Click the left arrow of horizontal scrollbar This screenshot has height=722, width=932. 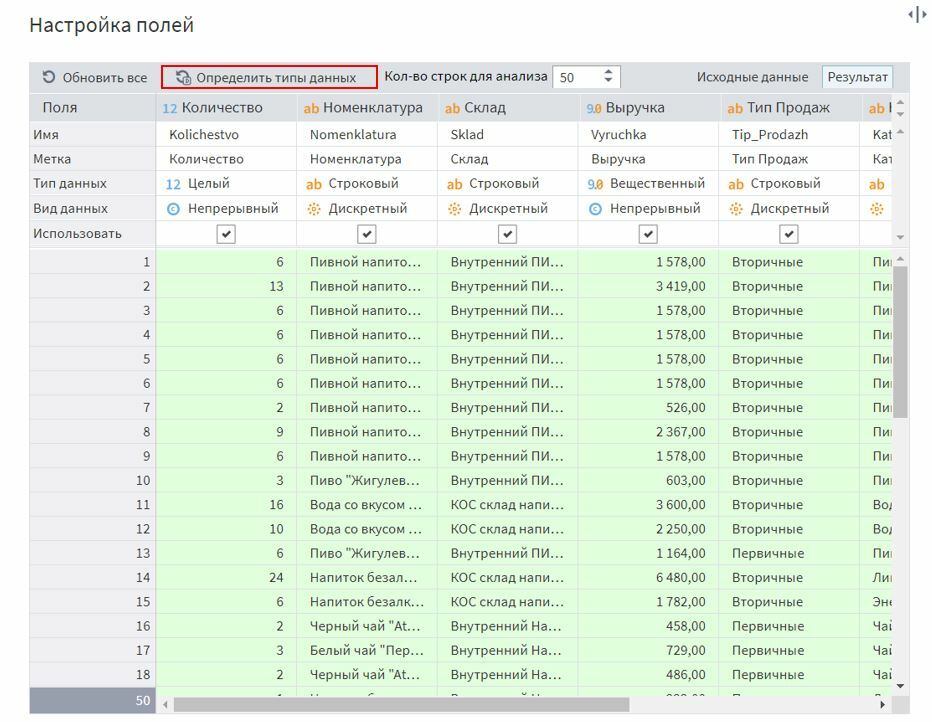tap(165, 705)
